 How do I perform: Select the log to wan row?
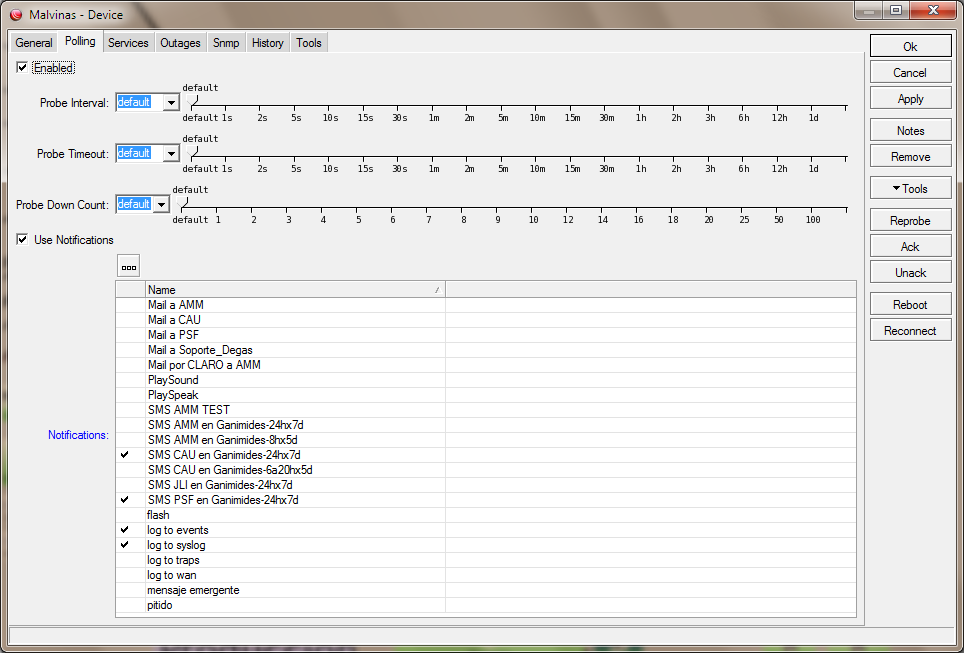486,575
